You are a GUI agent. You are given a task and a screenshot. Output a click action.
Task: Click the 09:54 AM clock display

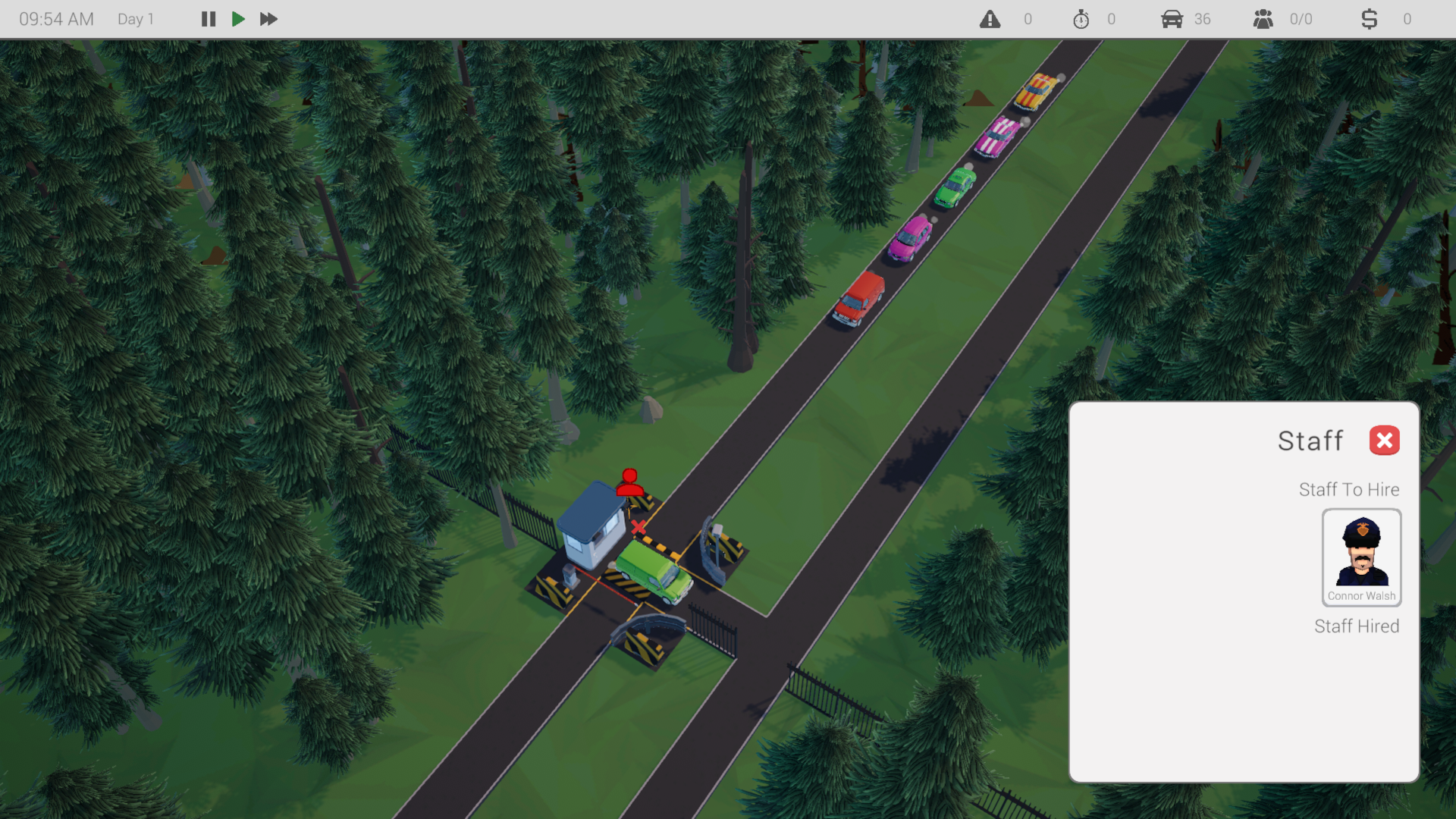[x=55, y=19]
